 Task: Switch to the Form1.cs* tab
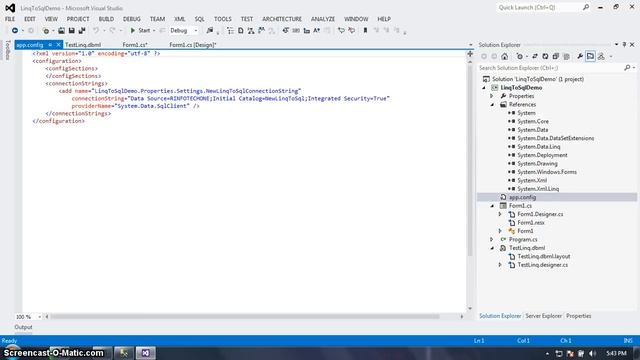tap(135, 45)
